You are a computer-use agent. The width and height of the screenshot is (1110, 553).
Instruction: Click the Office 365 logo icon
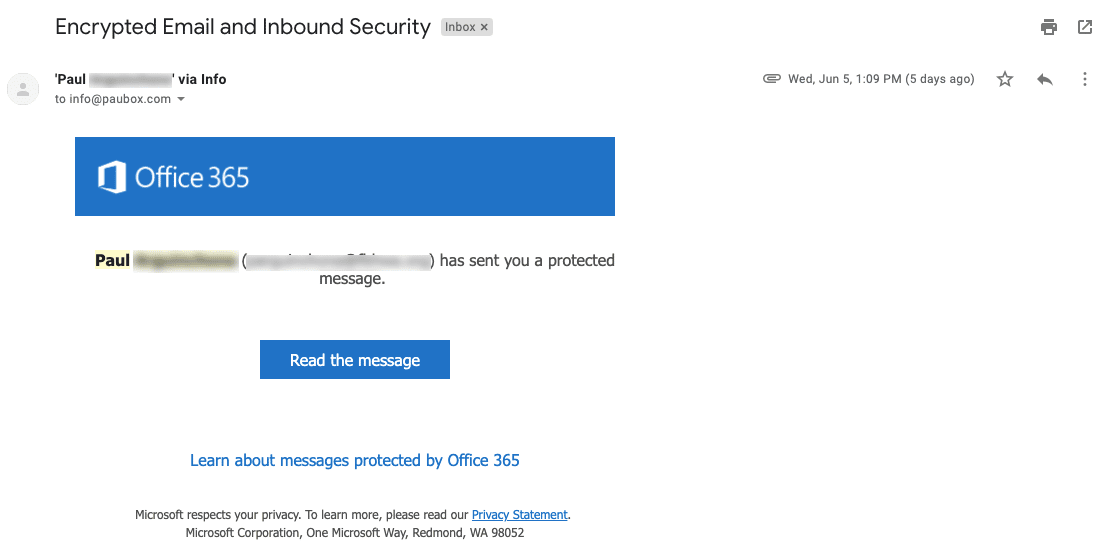(x=112, y=177)
